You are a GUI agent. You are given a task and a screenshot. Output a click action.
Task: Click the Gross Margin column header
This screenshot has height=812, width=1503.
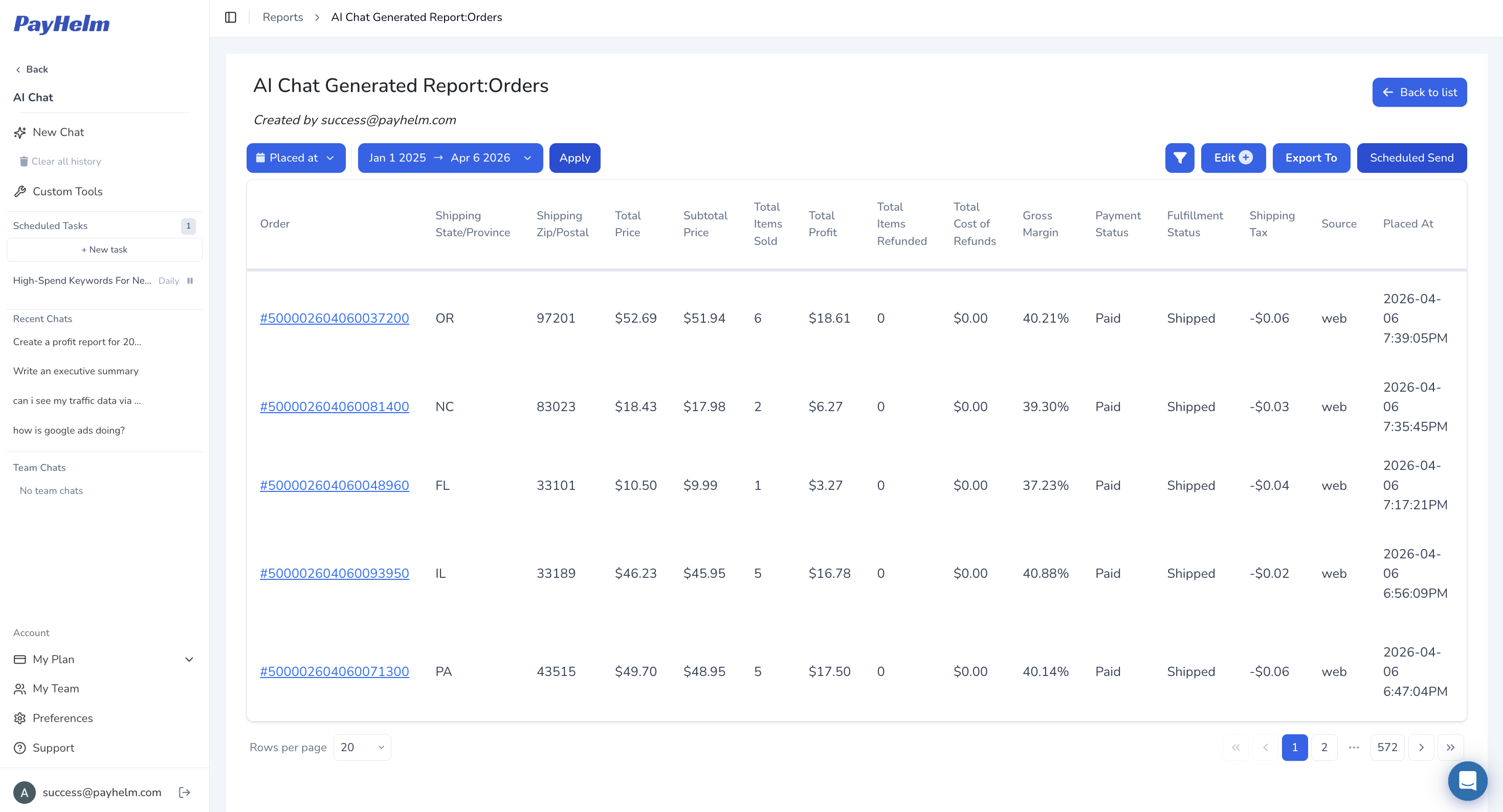(x=1040, y=224)
